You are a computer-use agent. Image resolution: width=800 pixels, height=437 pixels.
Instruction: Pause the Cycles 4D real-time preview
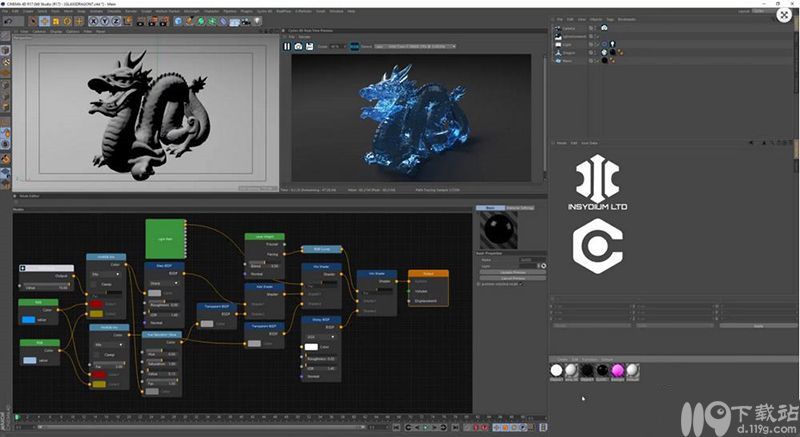click(x=287, y=46)
